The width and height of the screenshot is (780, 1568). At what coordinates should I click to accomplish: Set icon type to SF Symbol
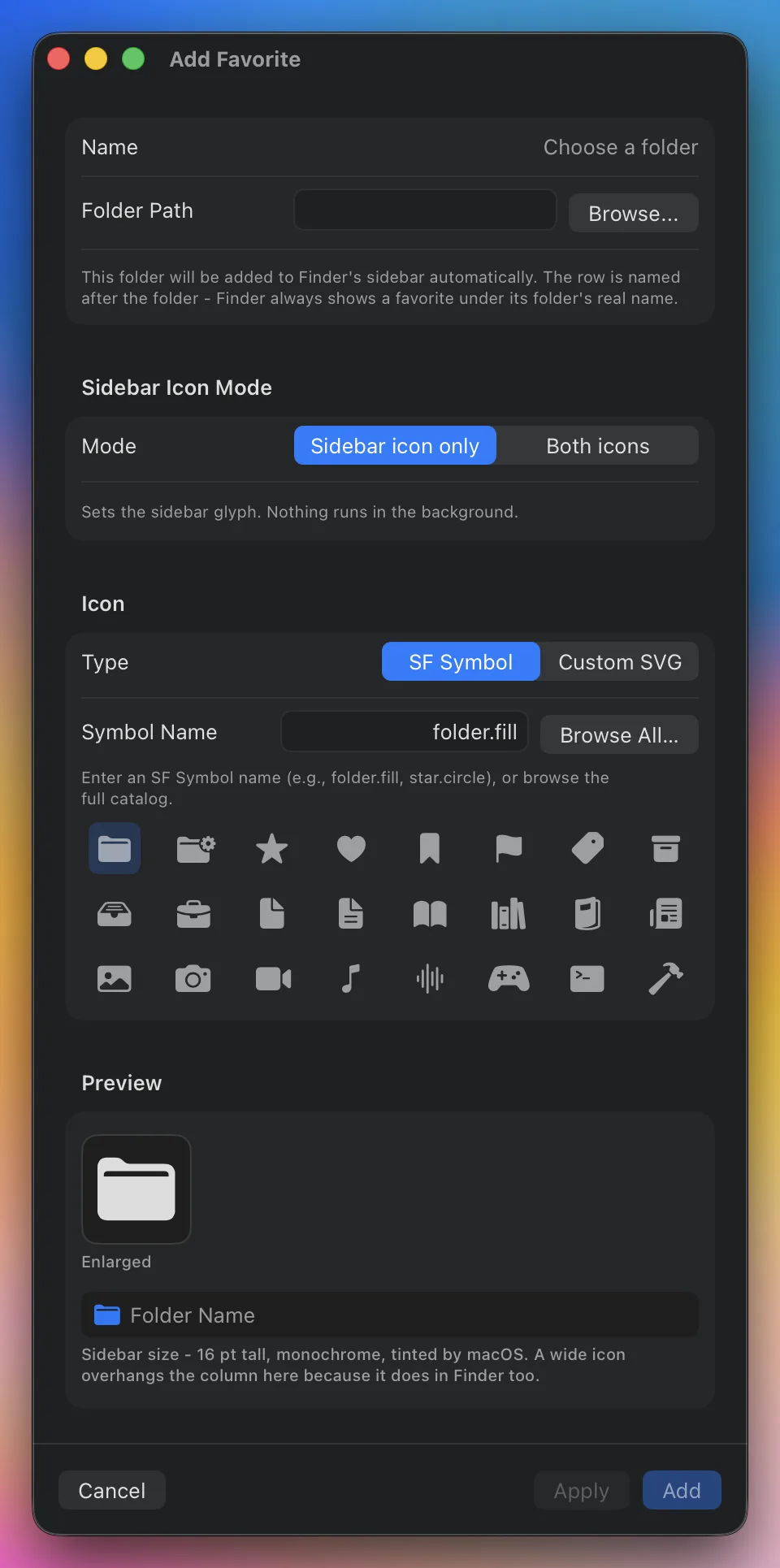pos(461,661)
